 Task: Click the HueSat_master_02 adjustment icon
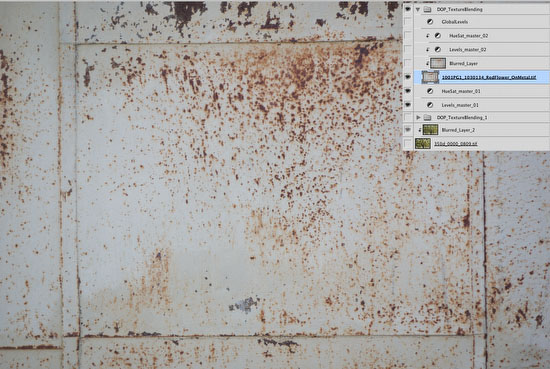tap(437, 36)
